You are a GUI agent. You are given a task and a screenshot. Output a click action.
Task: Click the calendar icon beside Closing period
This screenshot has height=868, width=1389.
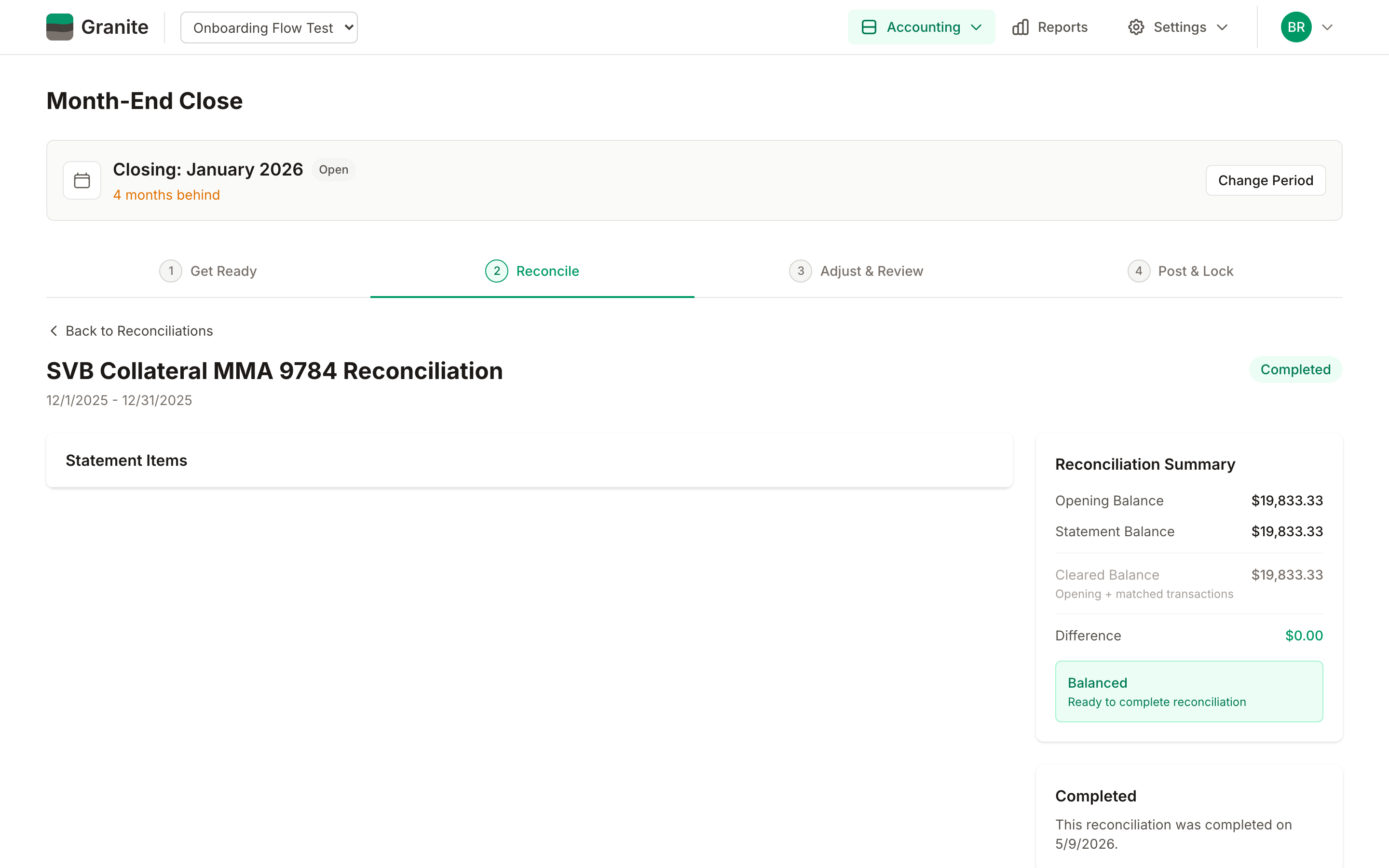[82, 180]
